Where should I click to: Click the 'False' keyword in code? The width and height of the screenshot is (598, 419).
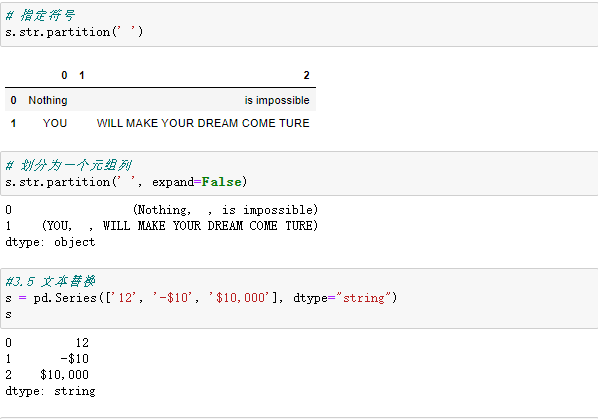pyautogui.click(x=222, y=182)
